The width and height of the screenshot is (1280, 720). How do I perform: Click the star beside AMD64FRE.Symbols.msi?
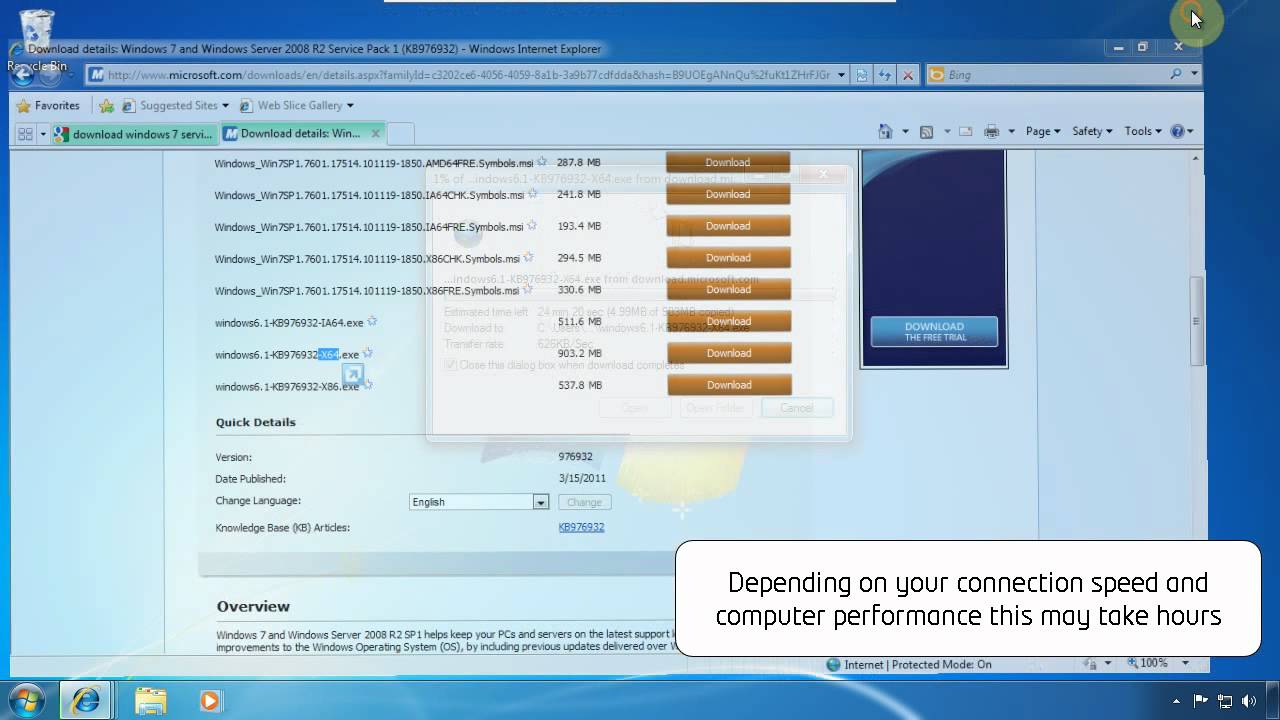pos(542,161)
